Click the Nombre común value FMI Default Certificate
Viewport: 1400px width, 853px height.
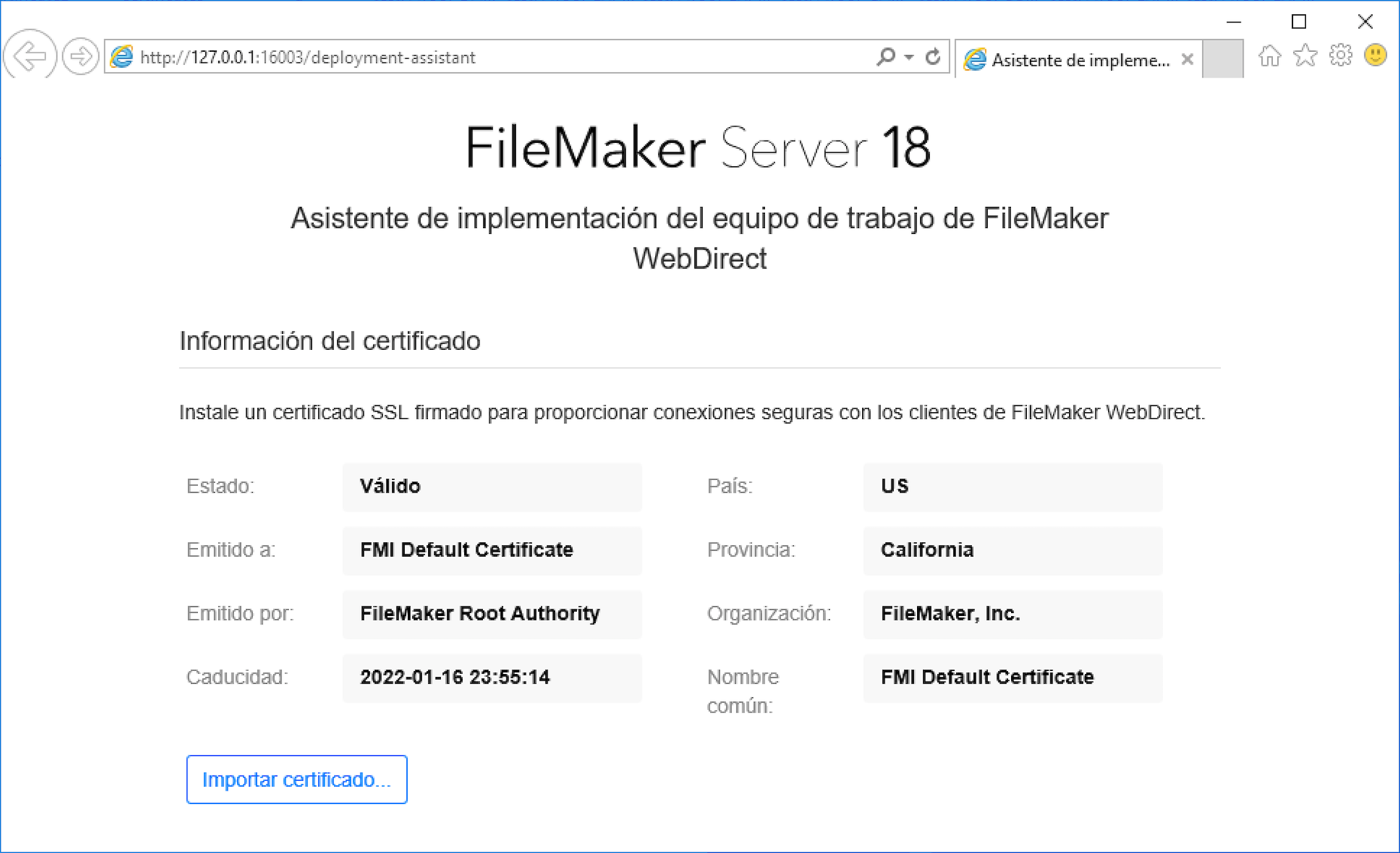coord(1013,678)
